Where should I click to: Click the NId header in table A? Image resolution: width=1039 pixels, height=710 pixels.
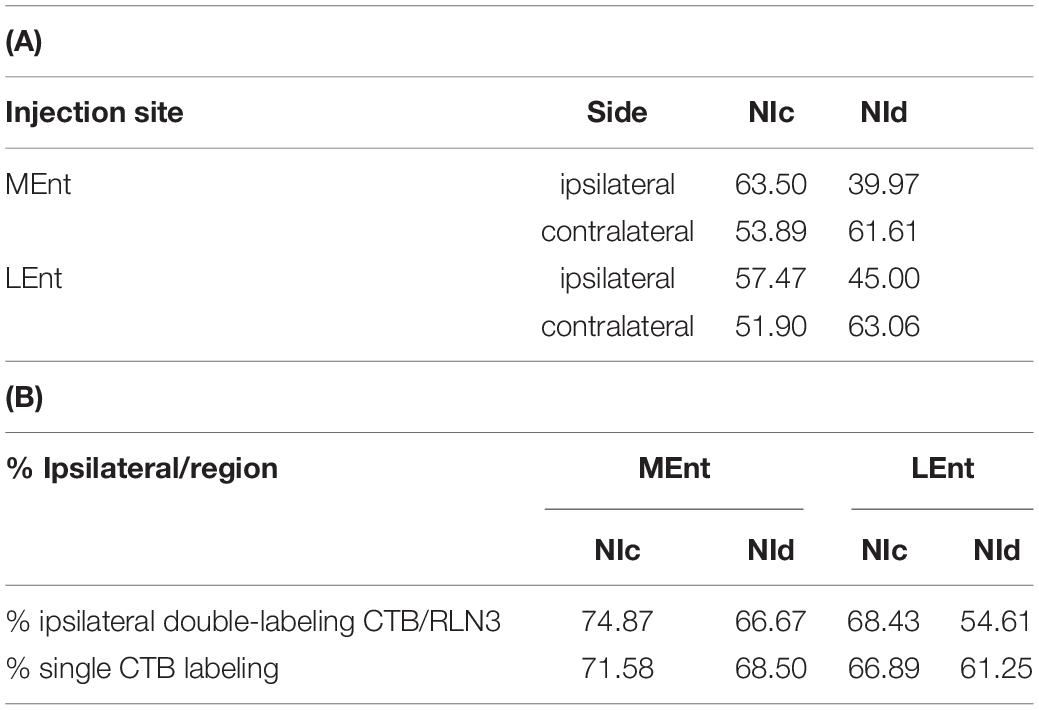point(883,112)
